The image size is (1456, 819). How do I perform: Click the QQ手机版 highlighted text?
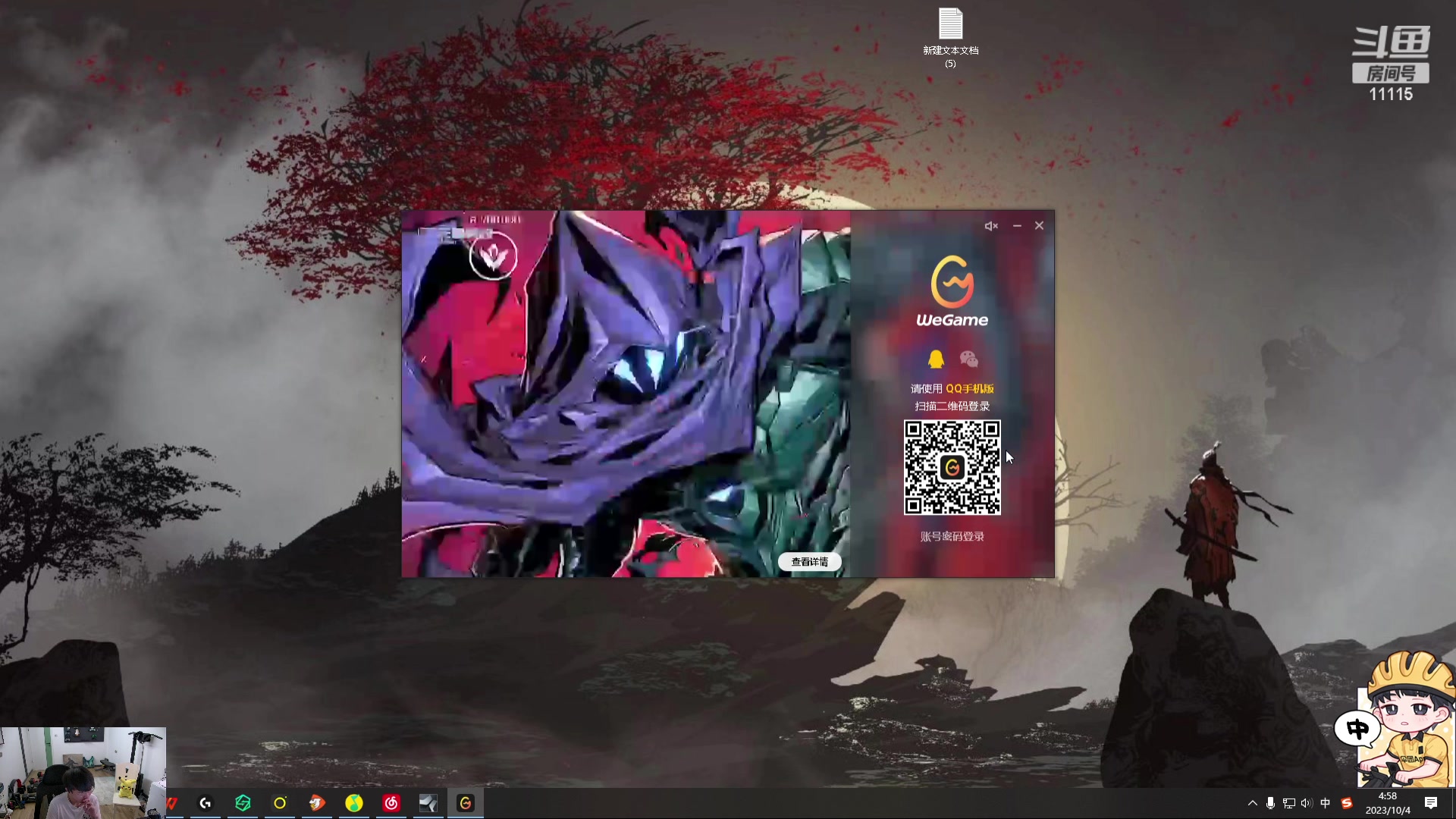click(970, 388)
